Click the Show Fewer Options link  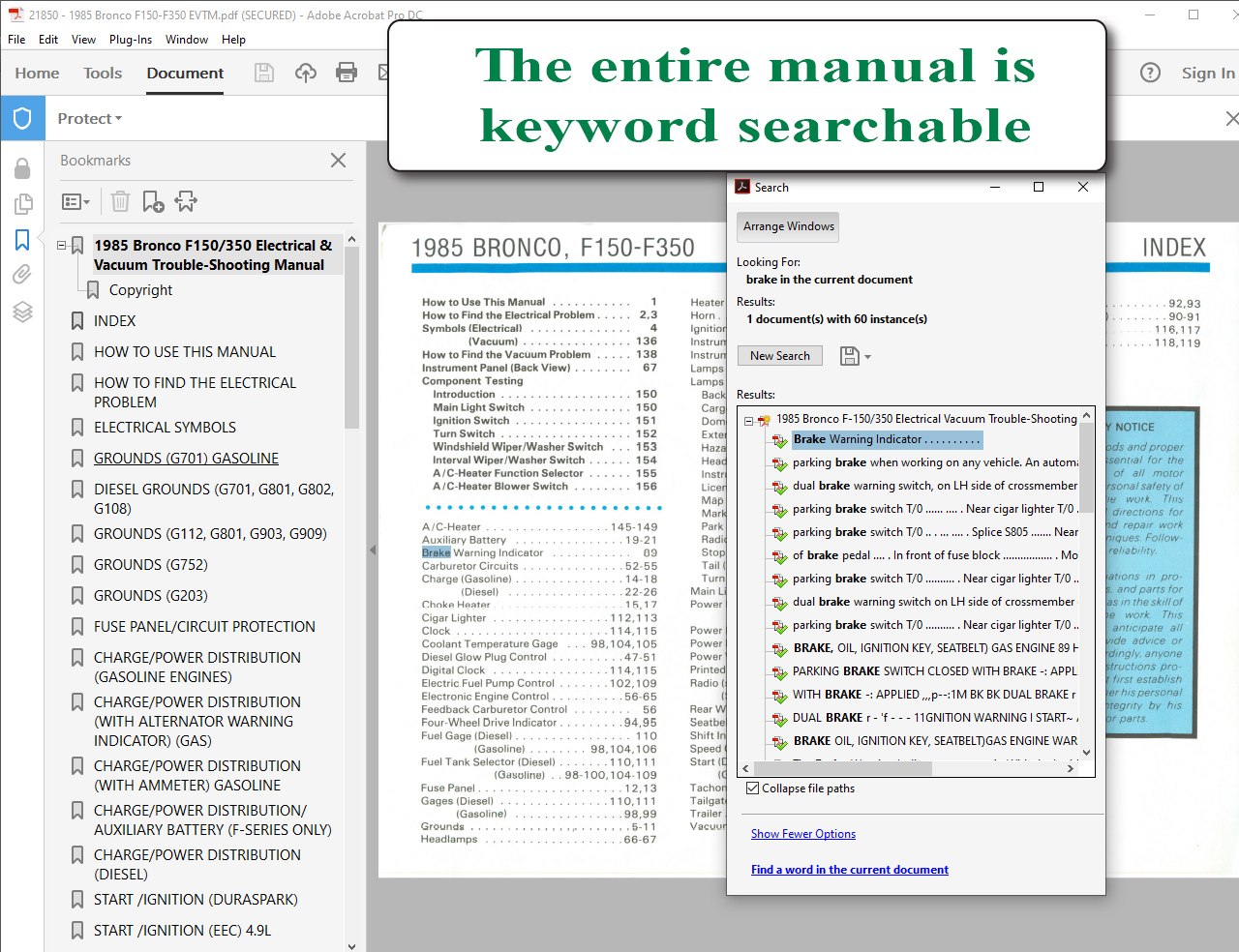[803, 834]
